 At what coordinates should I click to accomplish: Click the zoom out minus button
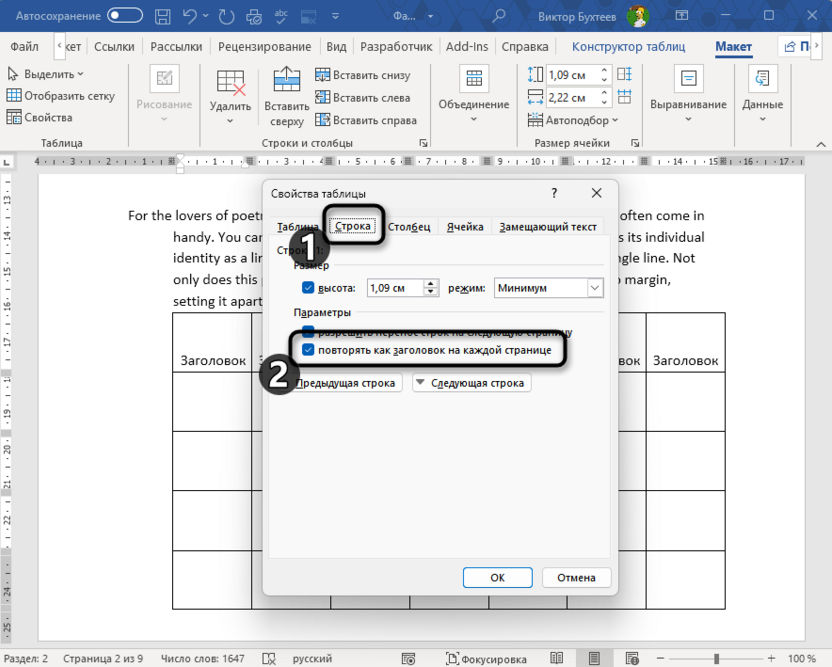[x=661, y=659]
